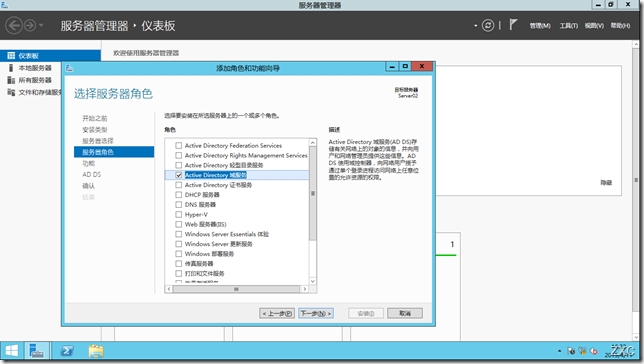
Task: Check 传真服务器 role
Action: pos(178,264)
